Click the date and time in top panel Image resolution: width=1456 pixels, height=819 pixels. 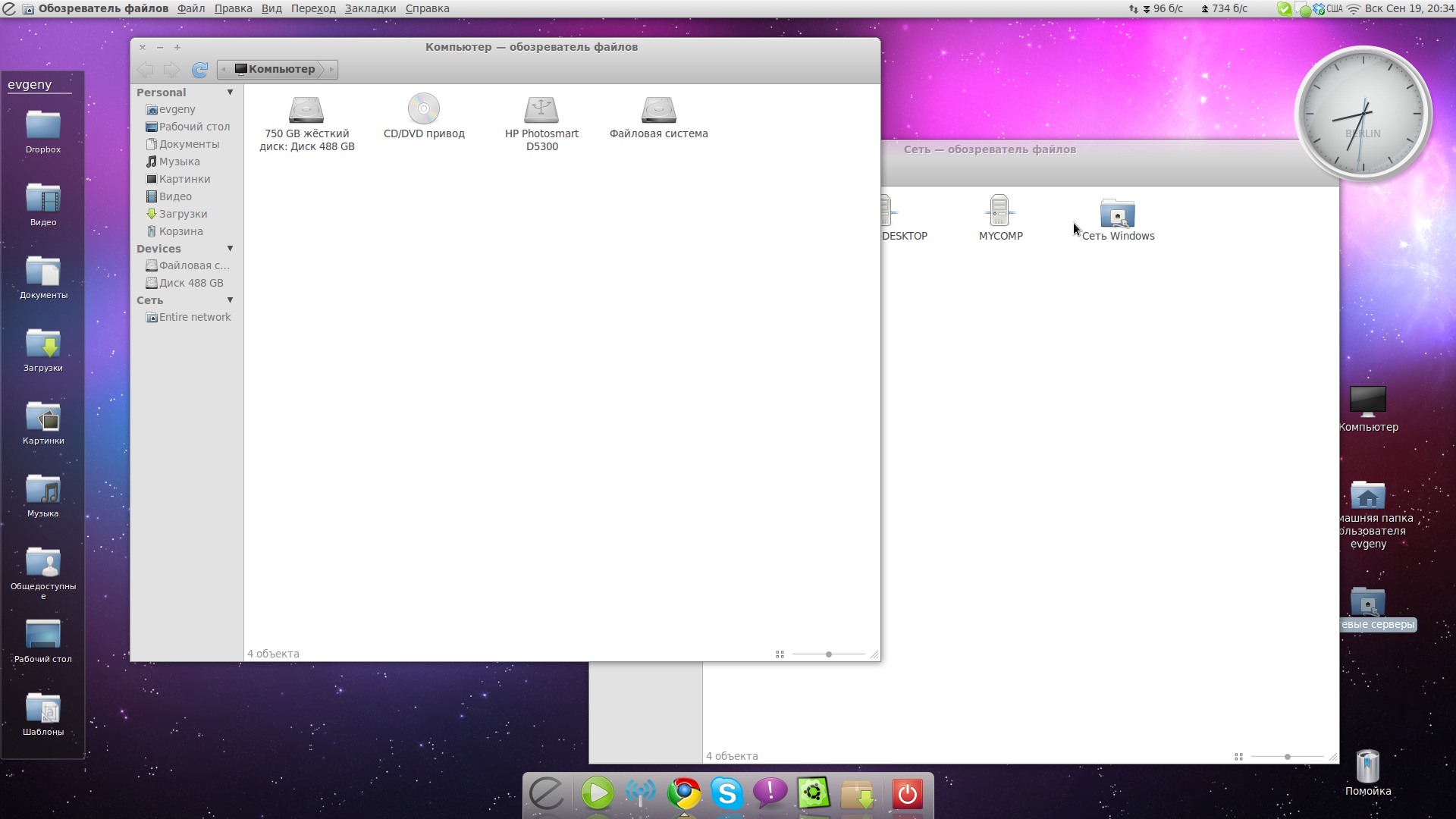(1409, 8)
